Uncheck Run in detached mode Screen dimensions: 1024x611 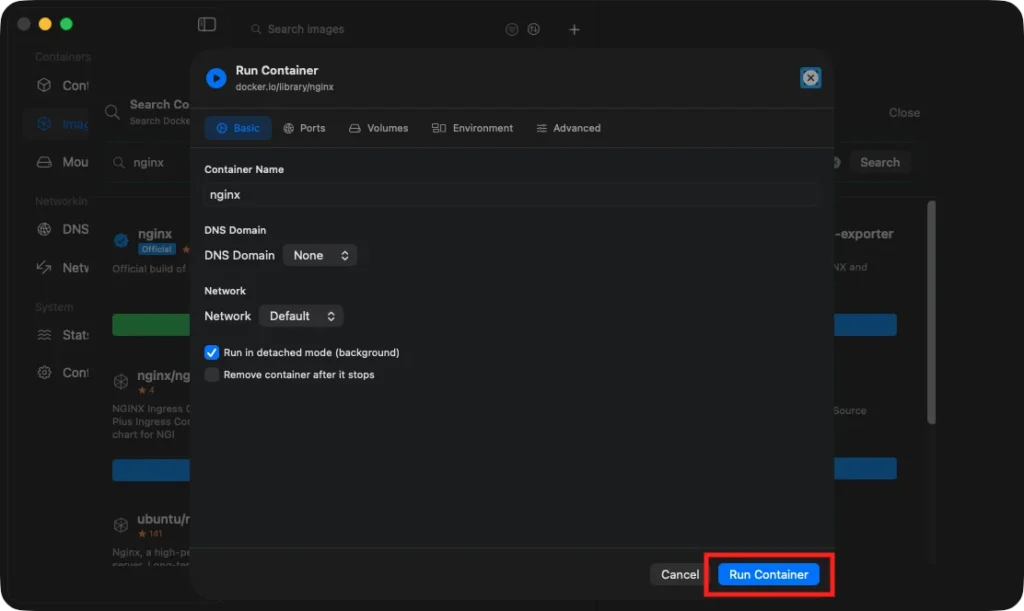point(212,352)
